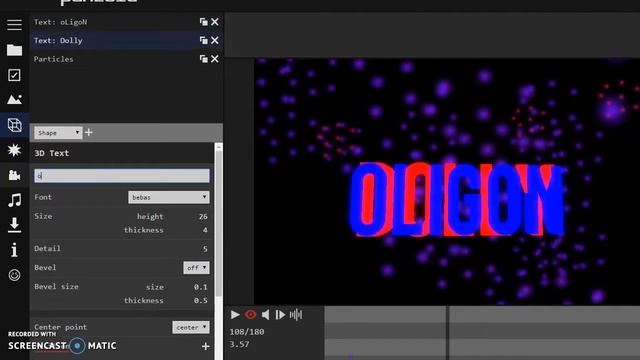
Task: Step forward one frame
Action: click(280, 315)
